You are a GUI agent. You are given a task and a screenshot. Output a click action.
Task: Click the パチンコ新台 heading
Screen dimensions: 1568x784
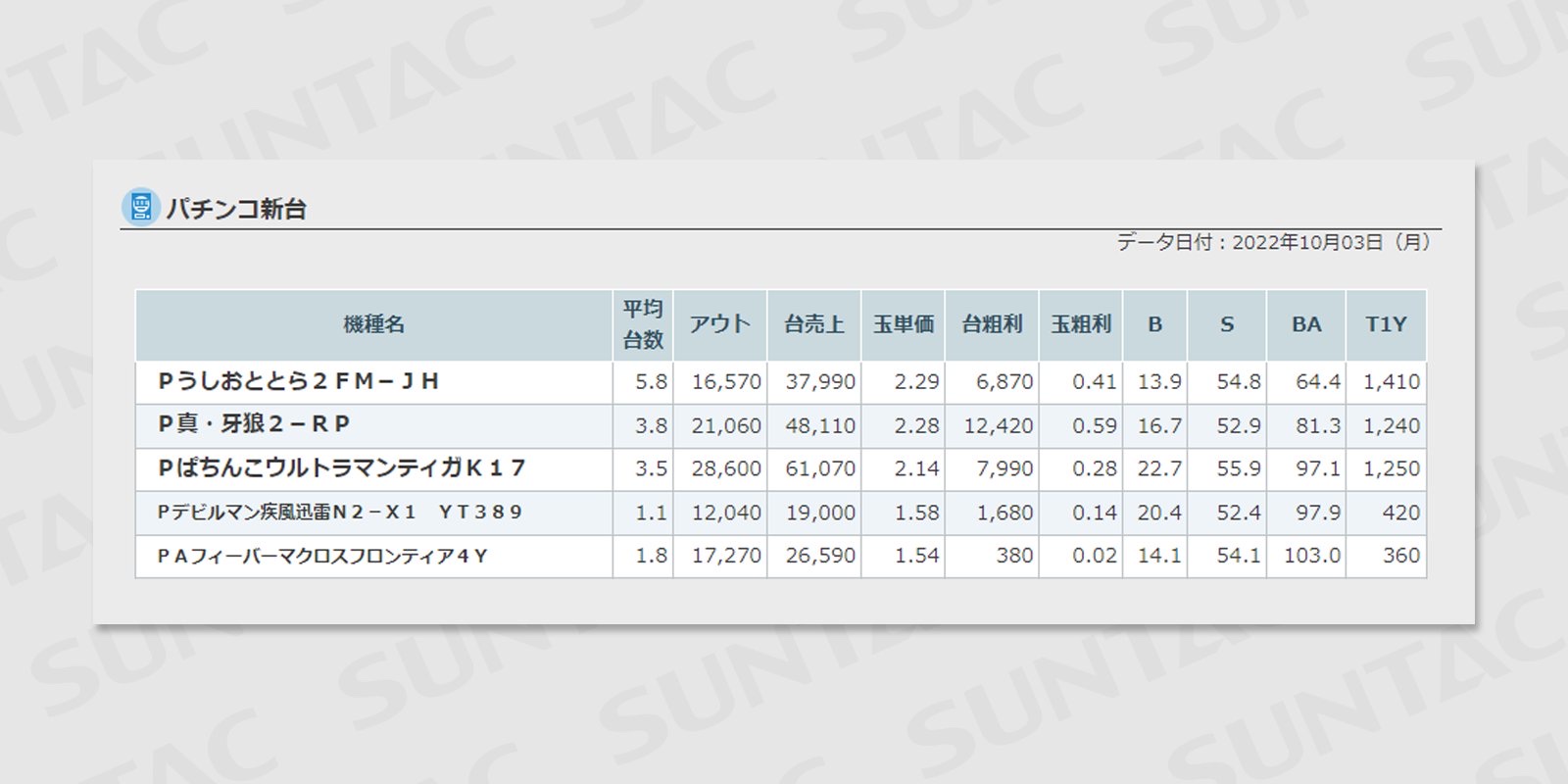pyautogui.click(x=236, y=209)
